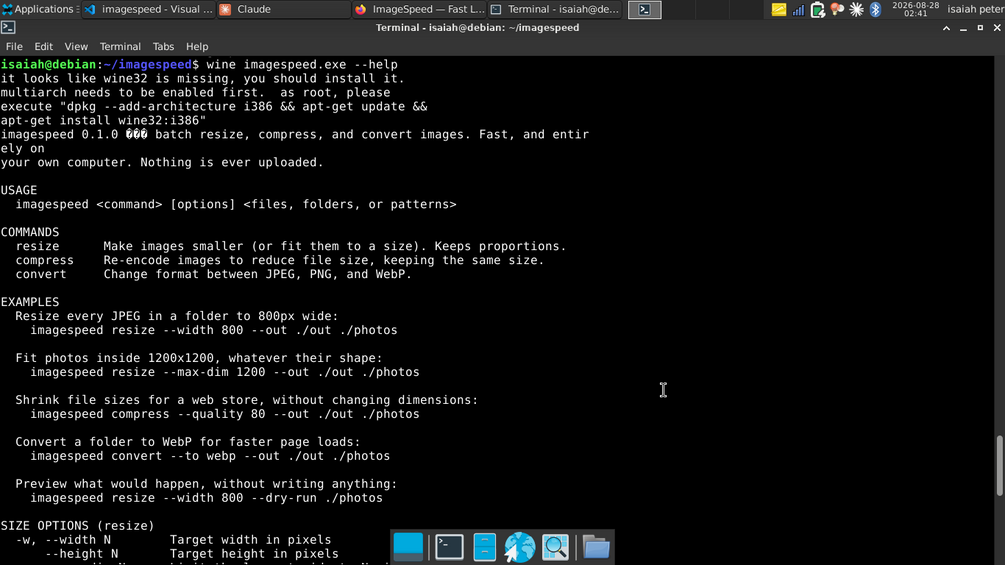
Task: Open home folder icon in dock
Action: [x=596, y=547]
